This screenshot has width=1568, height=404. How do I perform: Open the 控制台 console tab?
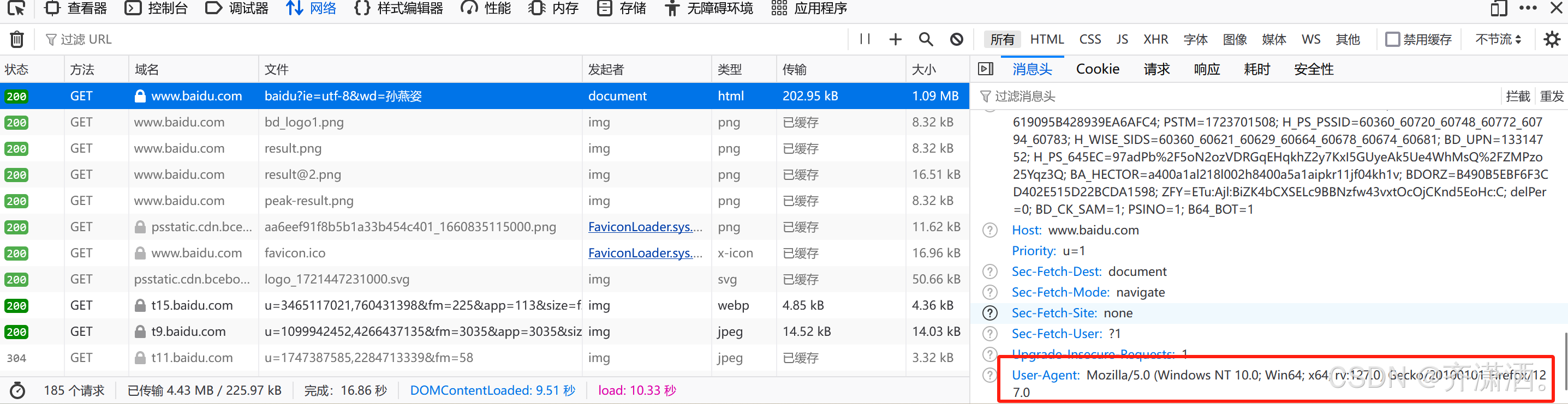click(157, 8)
